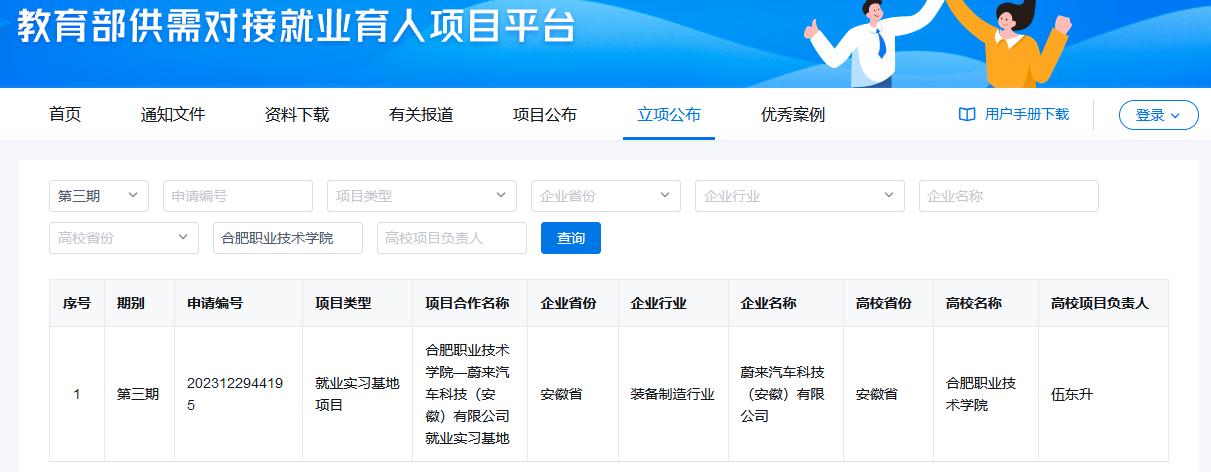The width and height of the screenshot is (1211, 472).
Task: Click the 高校项目负责人 input field
Action: coord(451,238)
